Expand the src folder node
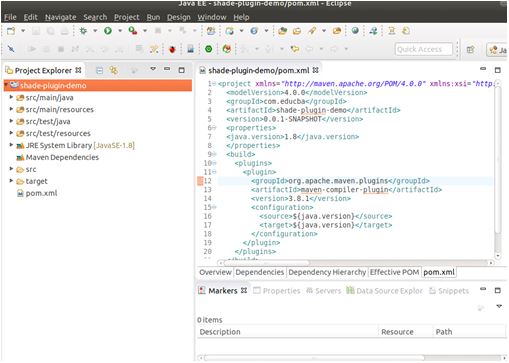Viewport: 509px width, 363px height. click(11, 169)
